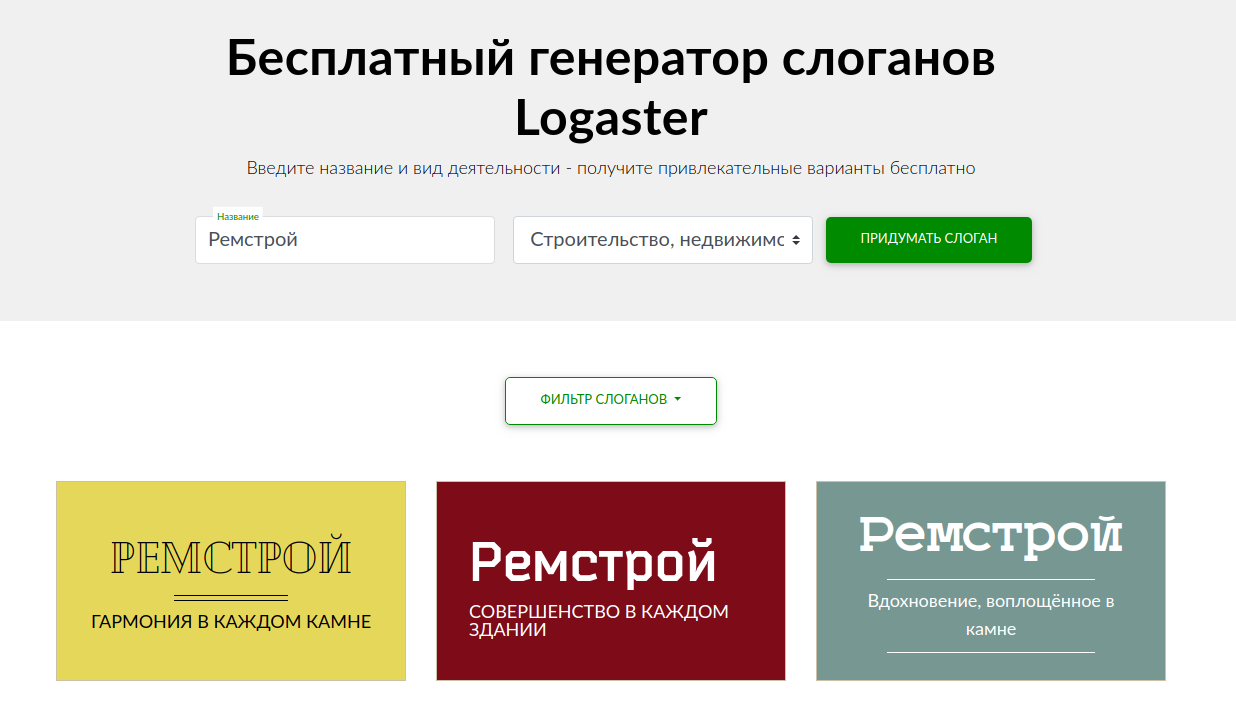Click the outlined "РЕМСТРОЙ" logo on yellow card
Image resolution: width=1236 pixels, height=702 pixels.
click(231, 558)
